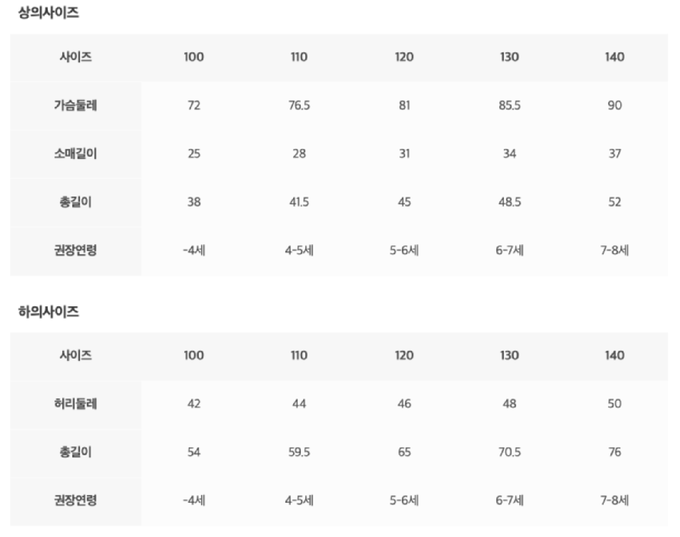This screenshot has height=537, width=680.
Task: Click top total length value 52
Action: coord(614,201)
